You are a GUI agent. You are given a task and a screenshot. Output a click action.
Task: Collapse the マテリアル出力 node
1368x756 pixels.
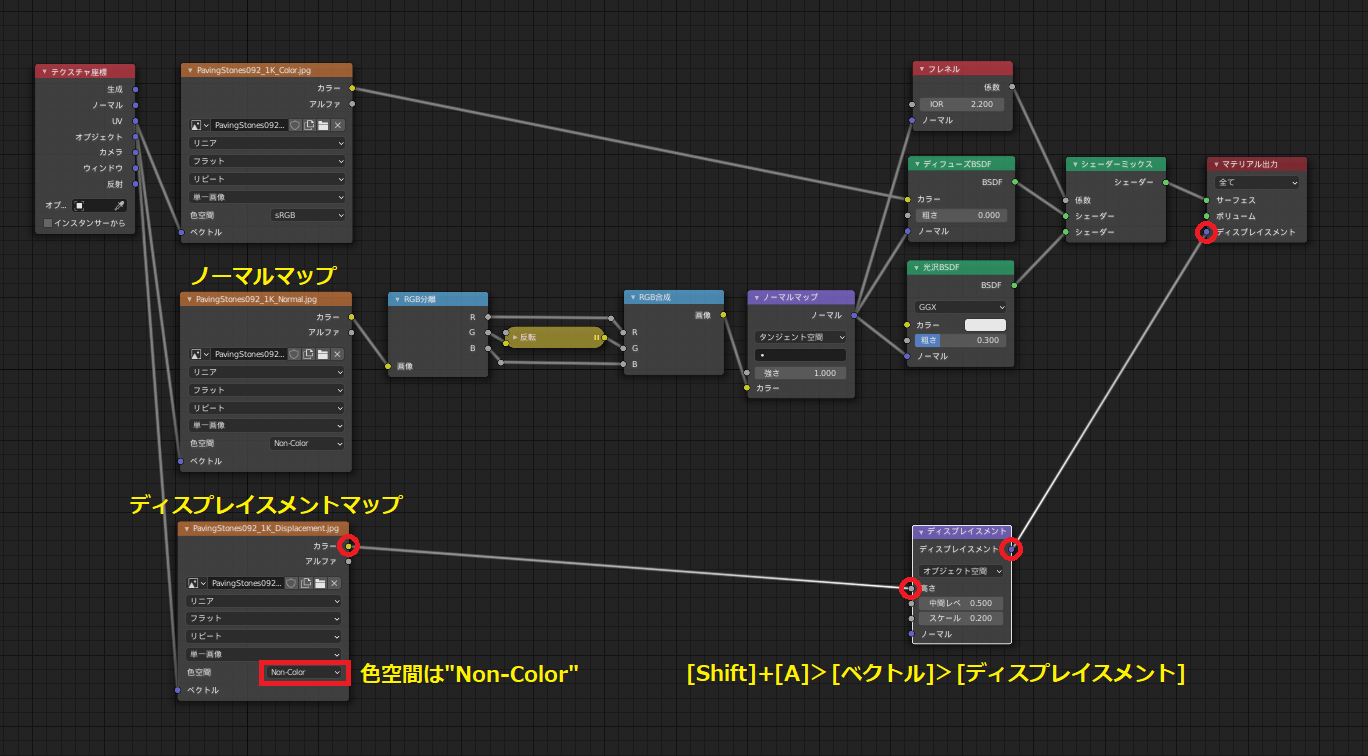coord(1216,164)
